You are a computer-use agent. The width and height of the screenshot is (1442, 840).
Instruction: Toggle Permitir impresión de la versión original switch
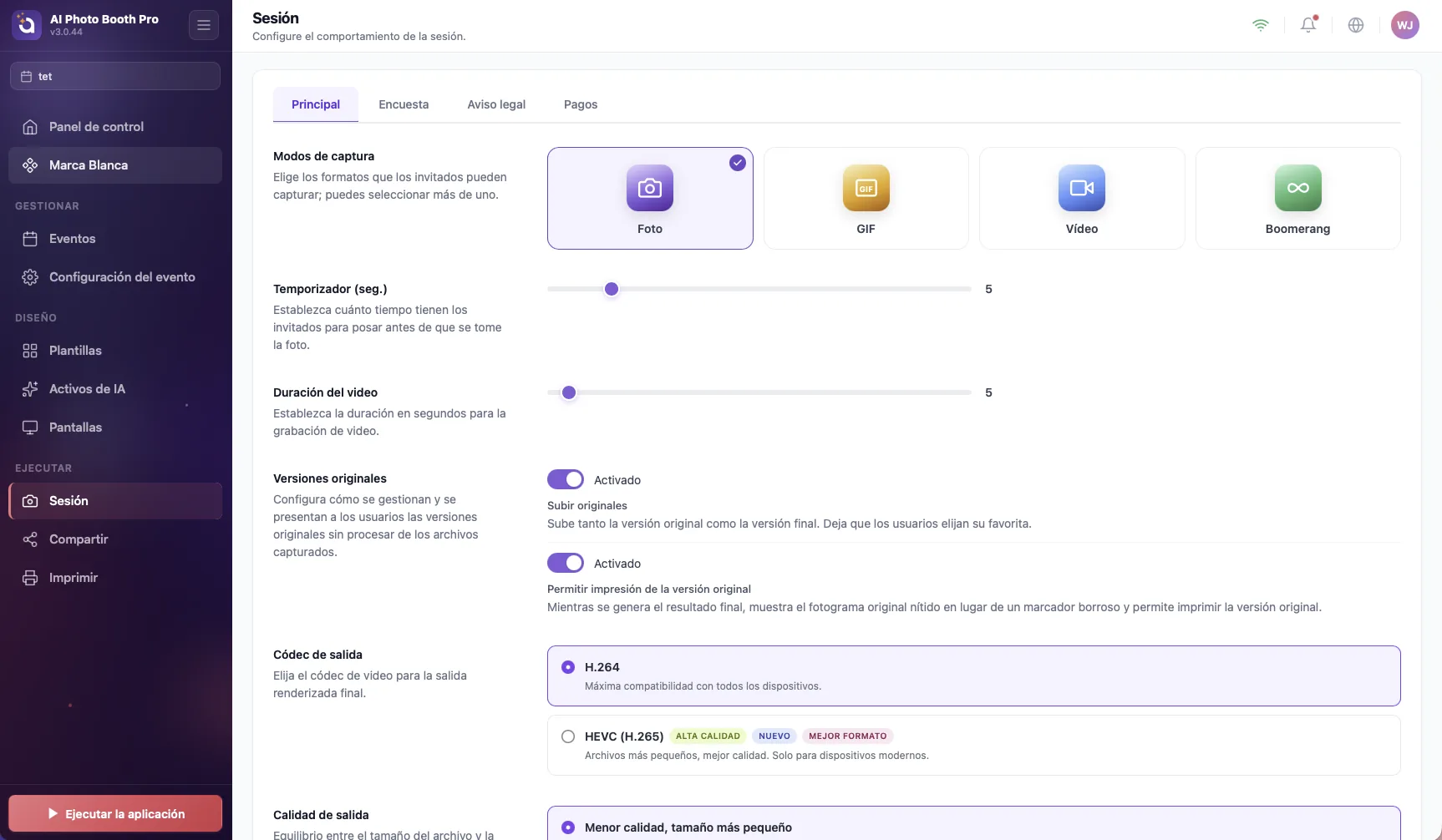[566, 563]
